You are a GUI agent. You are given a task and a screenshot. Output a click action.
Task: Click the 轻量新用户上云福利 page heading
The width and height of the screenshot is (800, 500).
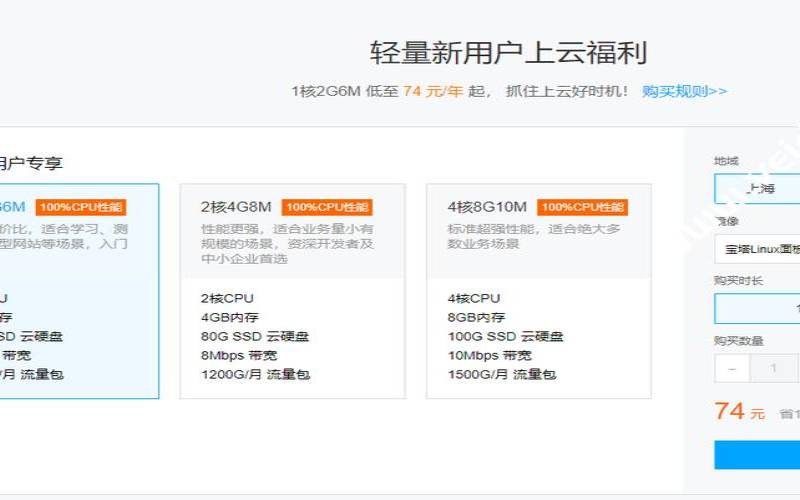click(509, 53)
